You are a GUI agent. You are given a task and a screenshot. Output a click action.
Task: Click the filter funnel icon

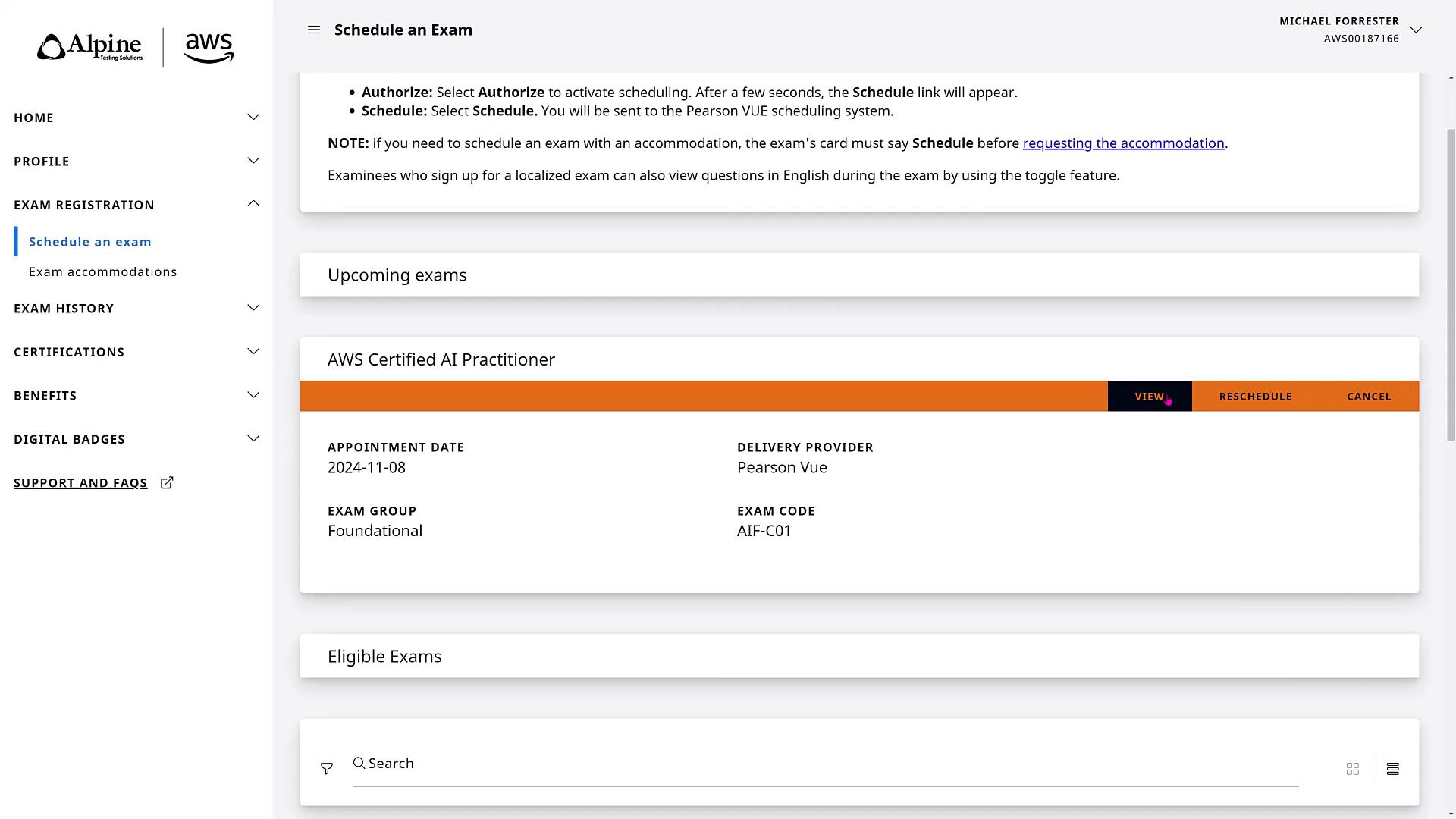pyautogui.click(x=327, y=769)
